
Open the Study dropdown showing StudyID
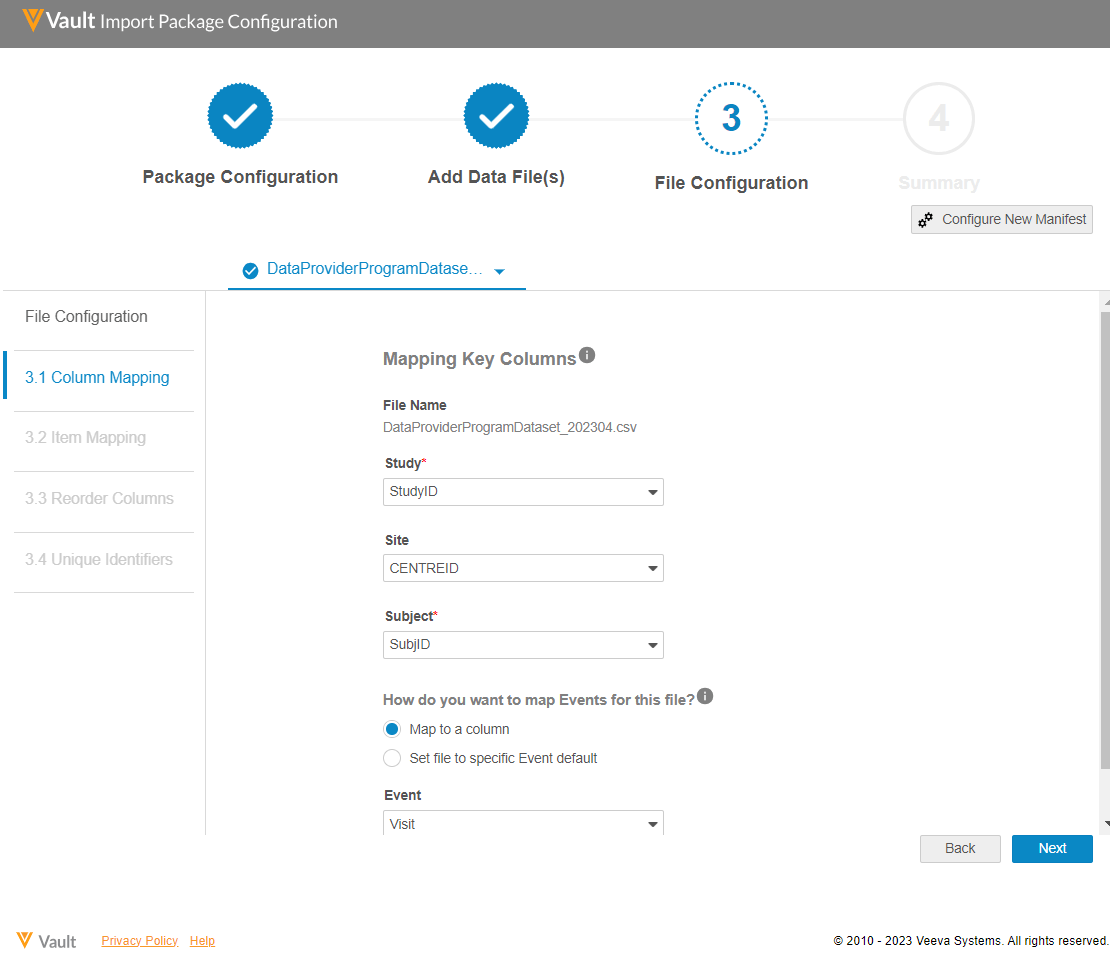(x=523, y=492)
